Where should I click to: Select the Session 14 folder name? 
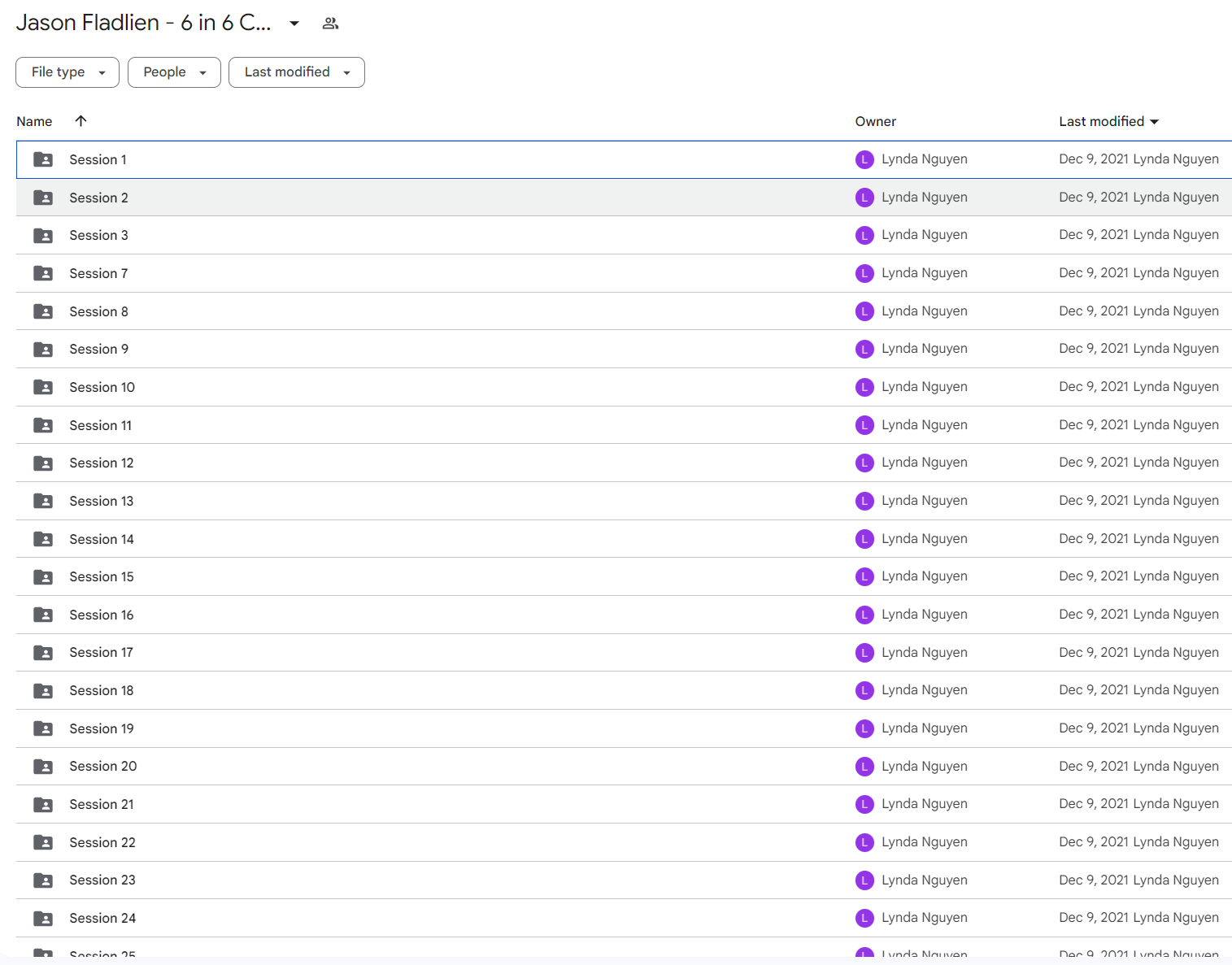[102, 539]
